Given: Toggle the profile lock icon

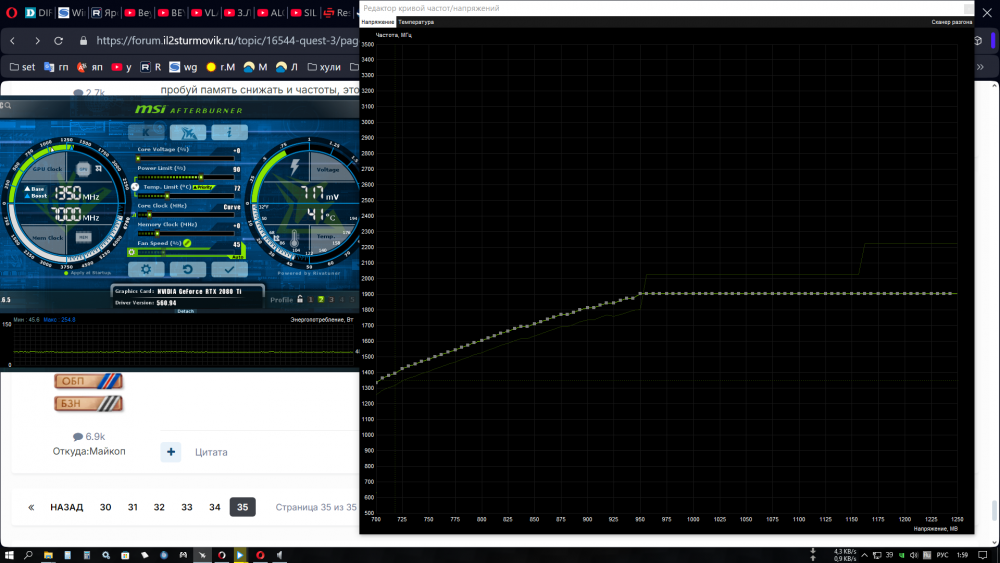Looking at the screenshot, I should 300,299.
